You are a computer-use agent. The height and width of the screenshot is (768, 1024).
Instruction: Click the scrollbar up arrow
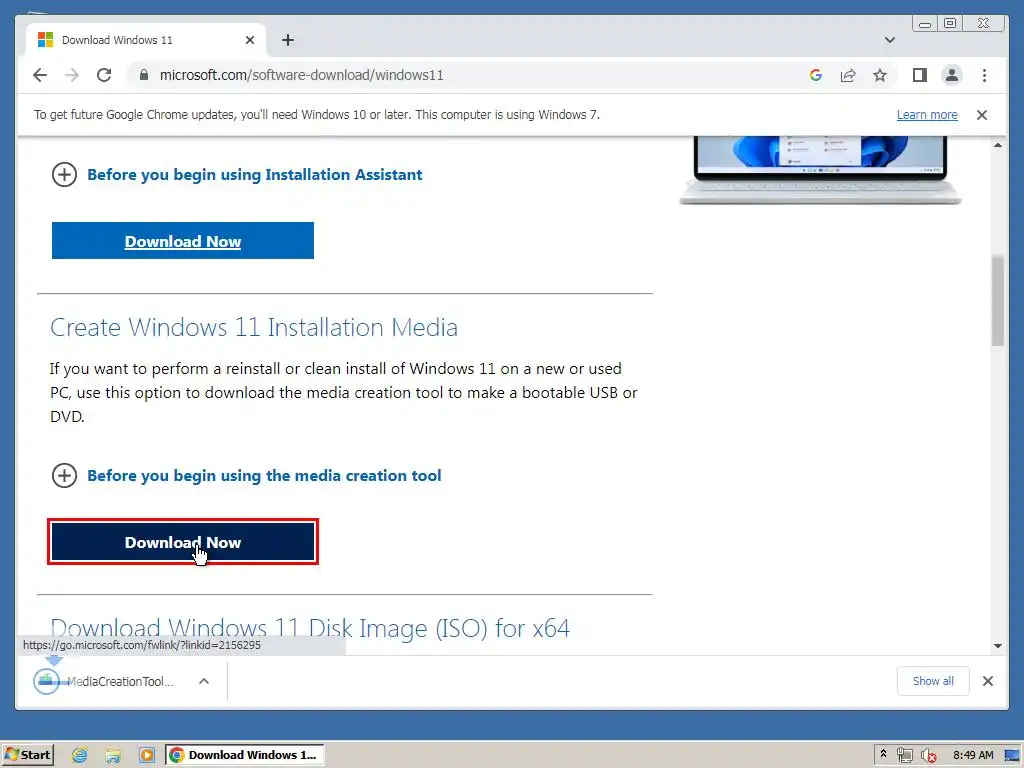coord(997,145)
